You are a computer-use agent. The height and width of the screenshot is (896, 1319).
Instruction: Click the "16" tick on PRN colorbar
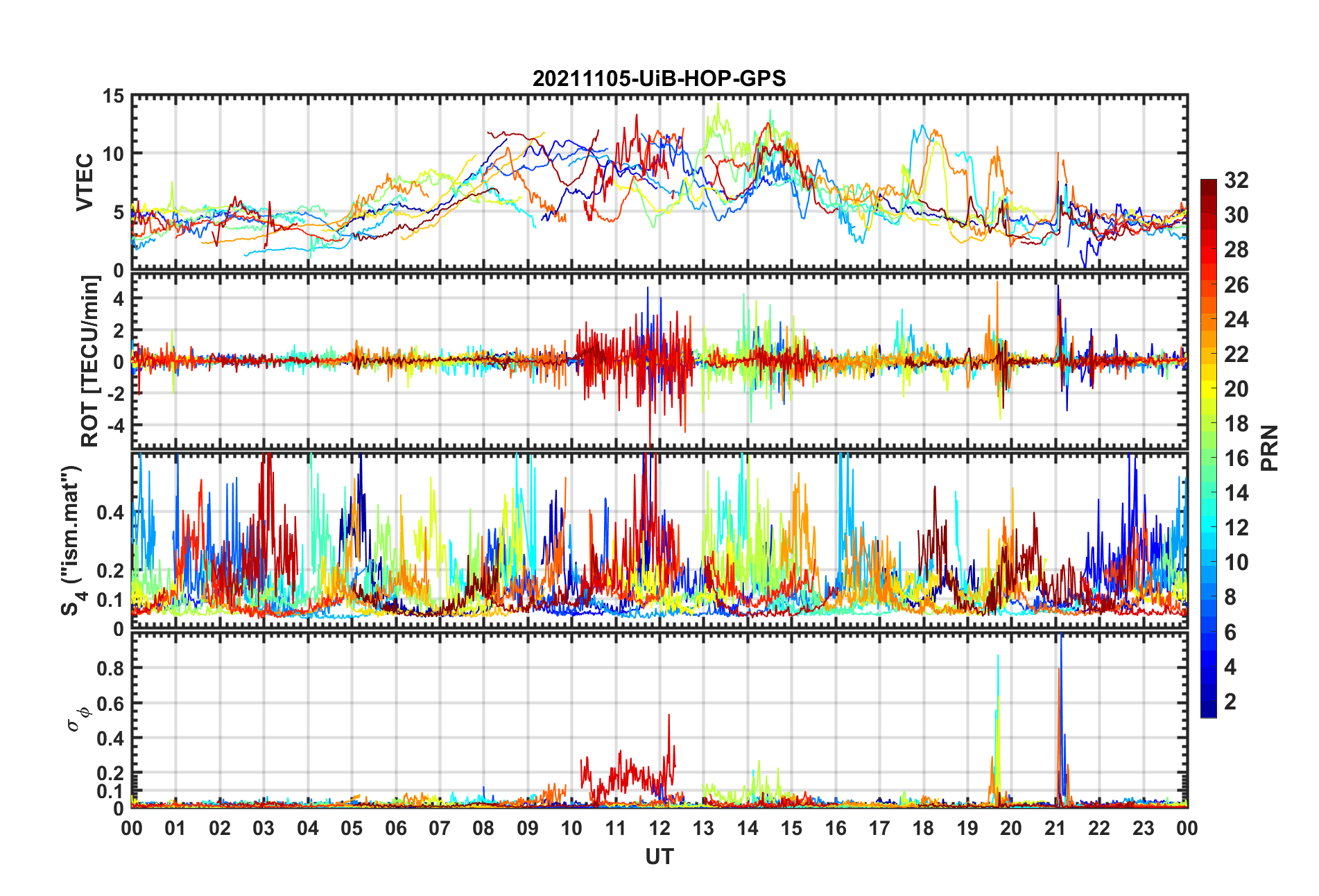click(x=1236, y=458)
